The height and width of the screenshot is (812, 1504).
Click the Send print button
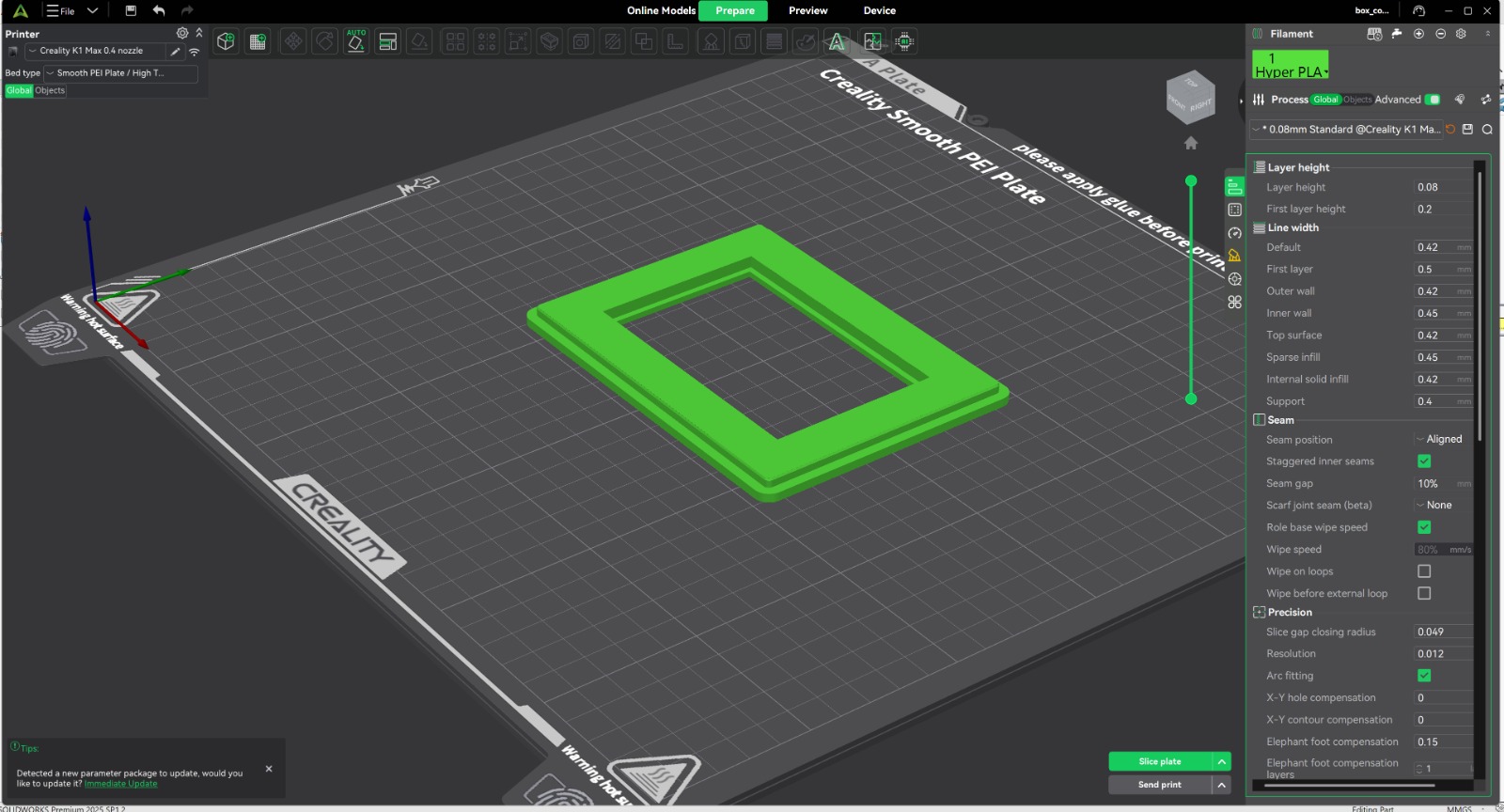pos(1160,785)
